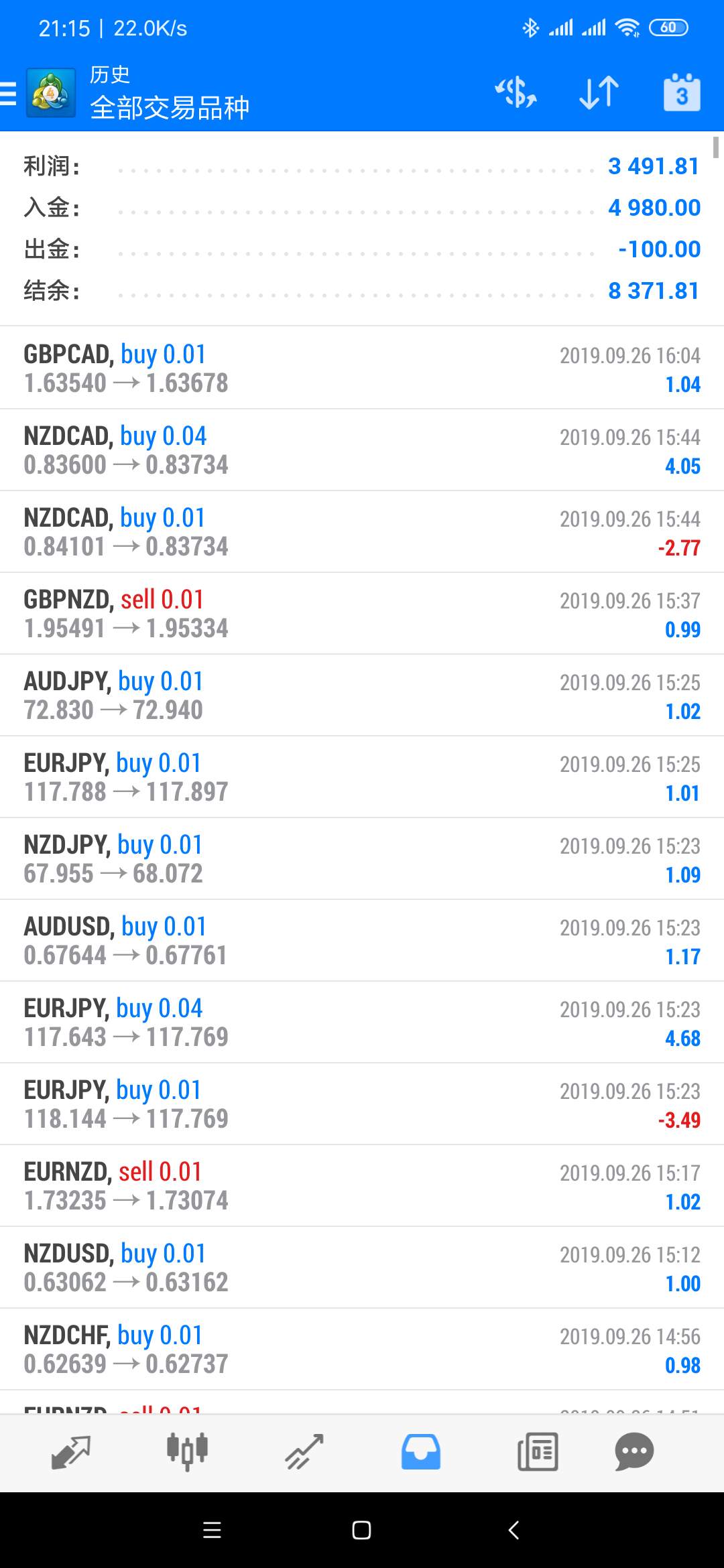The width and height of the screenshot is (724, 1568).
Task: Open the News tab icon
Action: [538, 1452]
